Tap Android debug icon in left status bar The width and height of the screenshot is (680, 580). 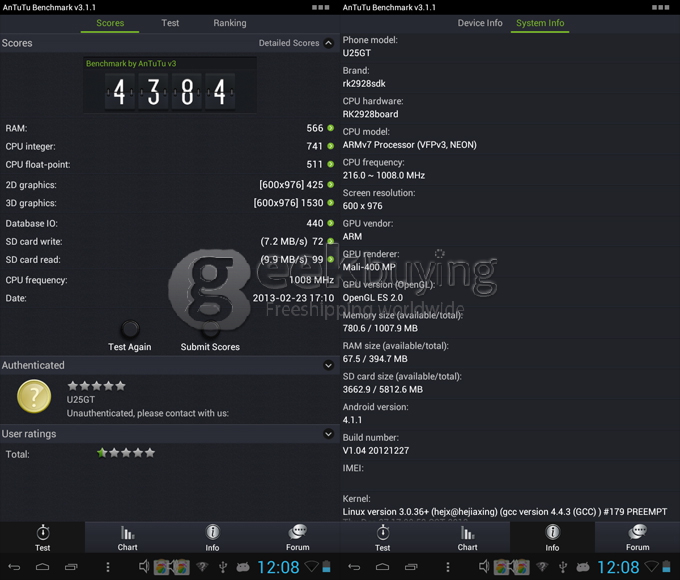(243, 567)
